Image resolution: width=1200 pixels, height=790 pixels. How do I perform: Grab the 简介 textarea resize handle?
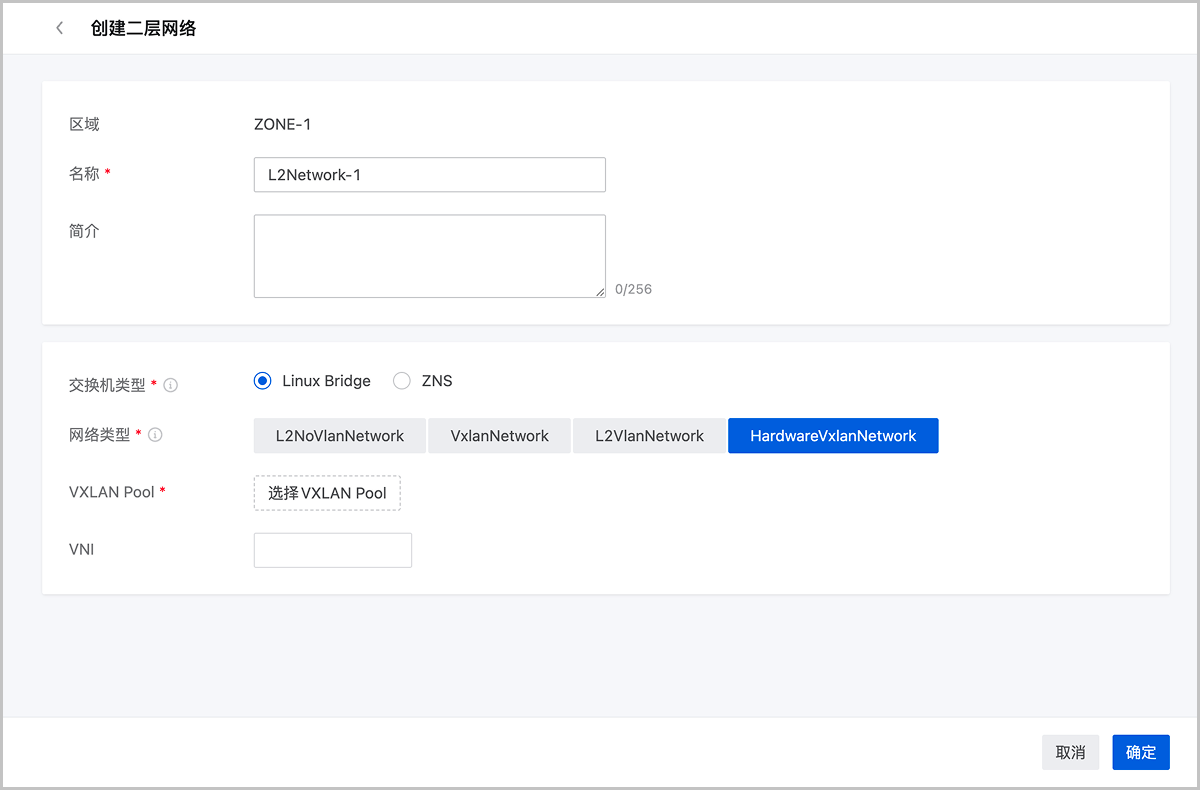(600, 292)
